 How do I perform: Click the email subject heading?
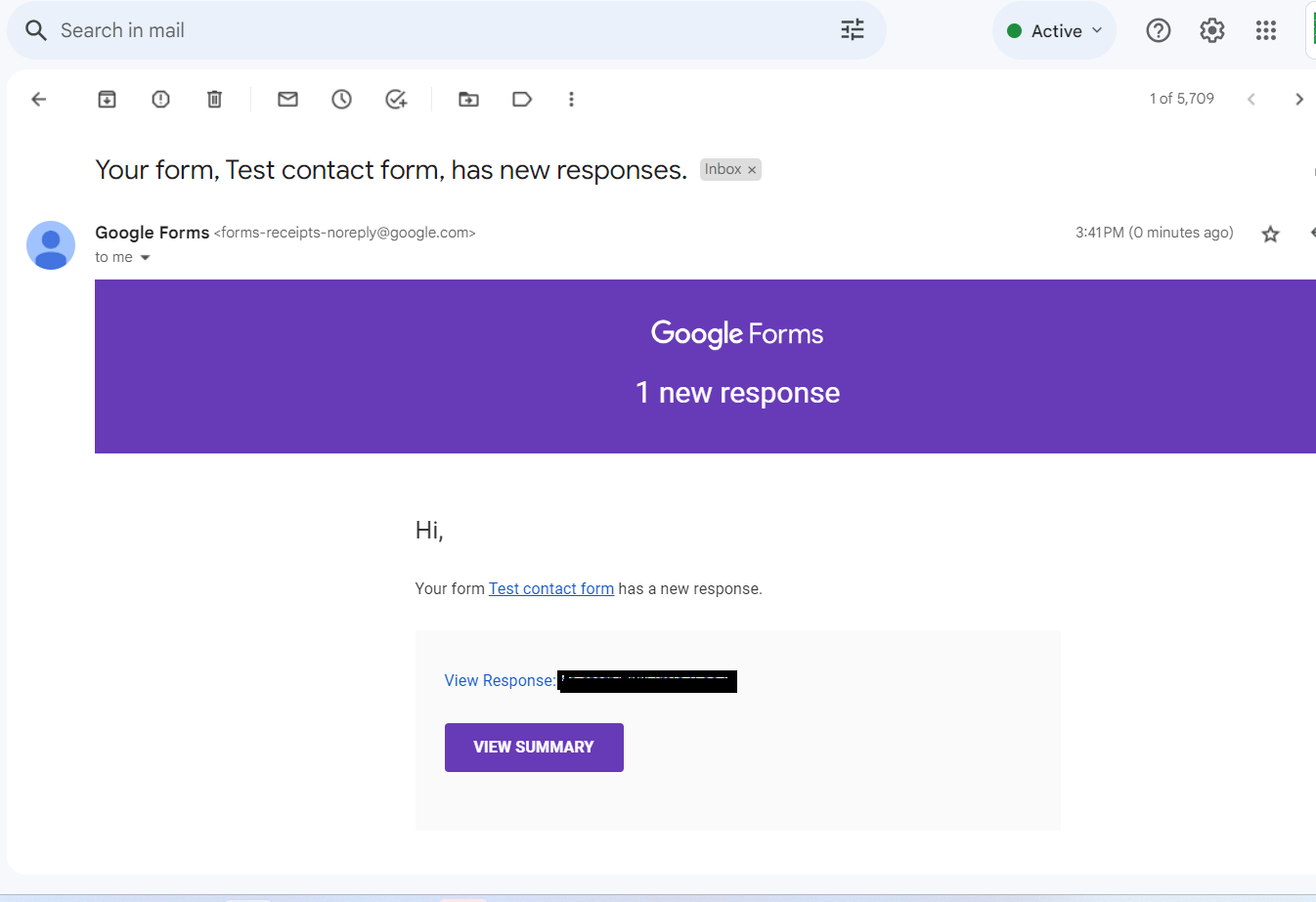pyautogui.click(x=391, y=170)
